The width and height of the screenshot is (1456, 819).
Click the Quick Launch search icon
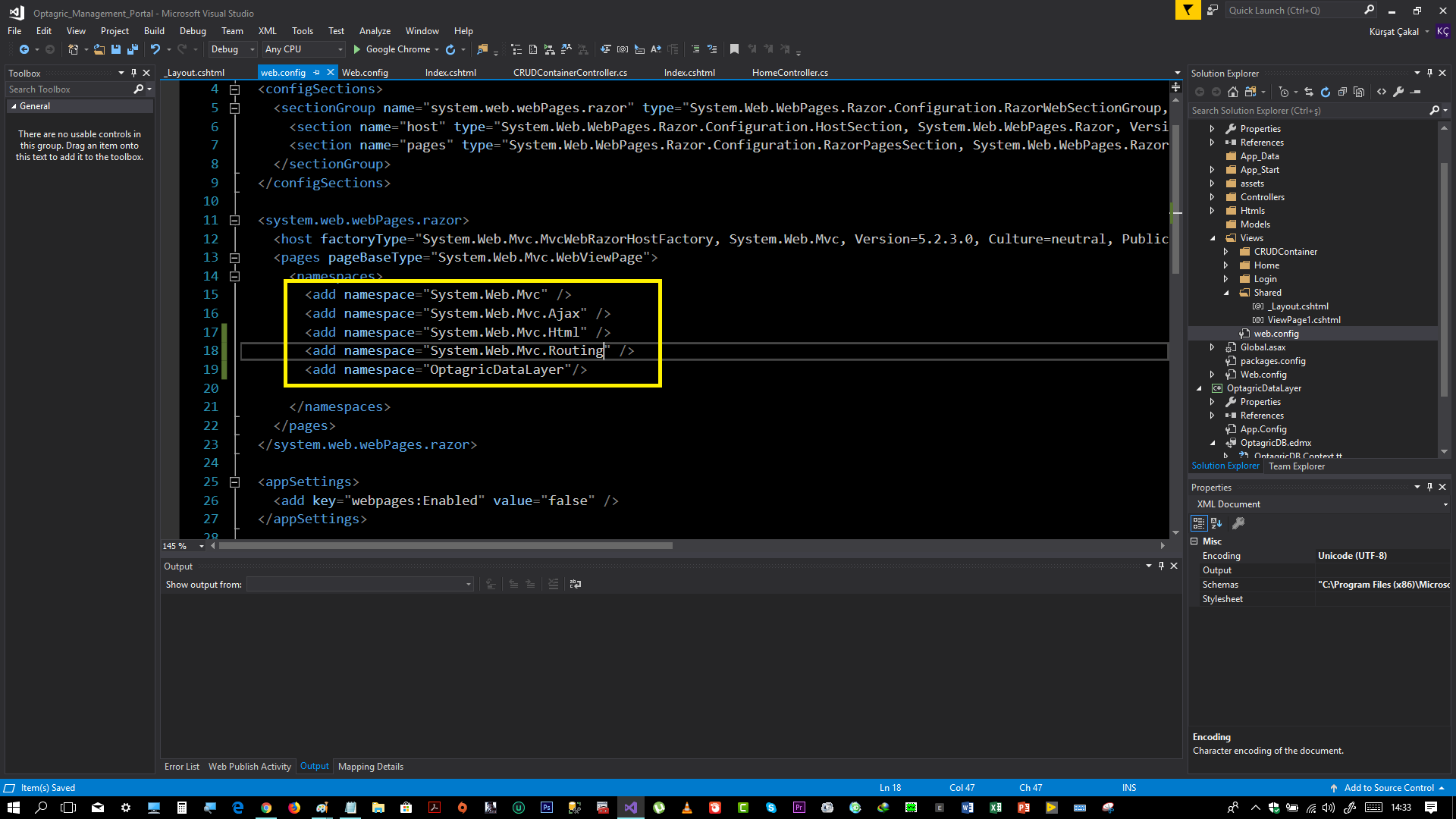[x=1369, y=10]
